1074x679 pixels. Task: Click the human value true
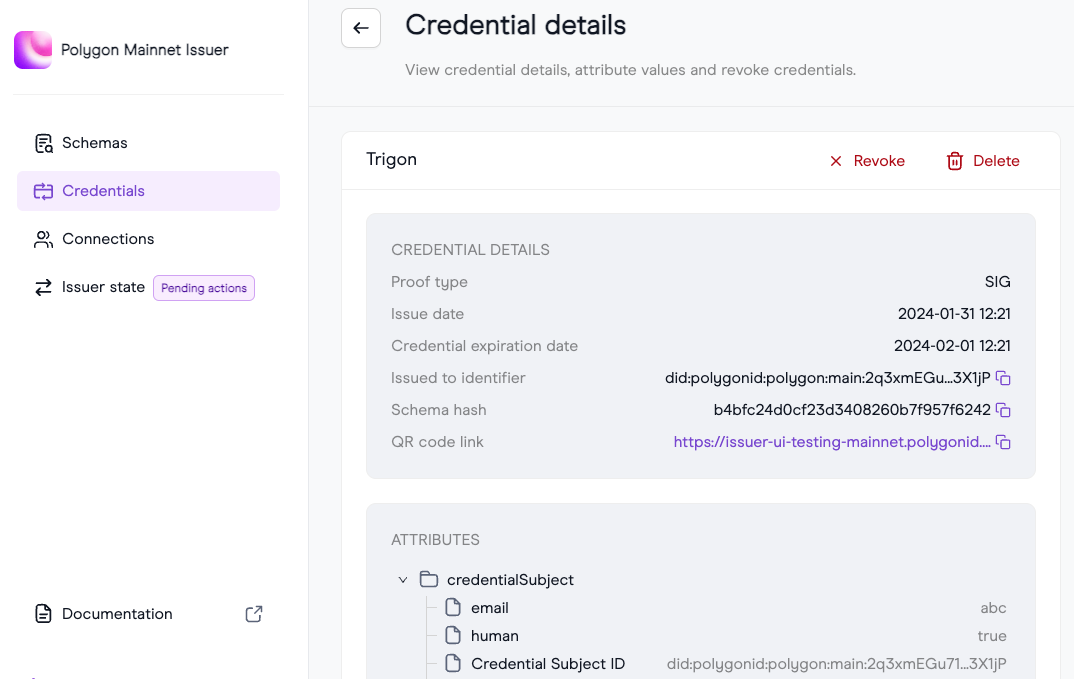click(x=992, y=637)
